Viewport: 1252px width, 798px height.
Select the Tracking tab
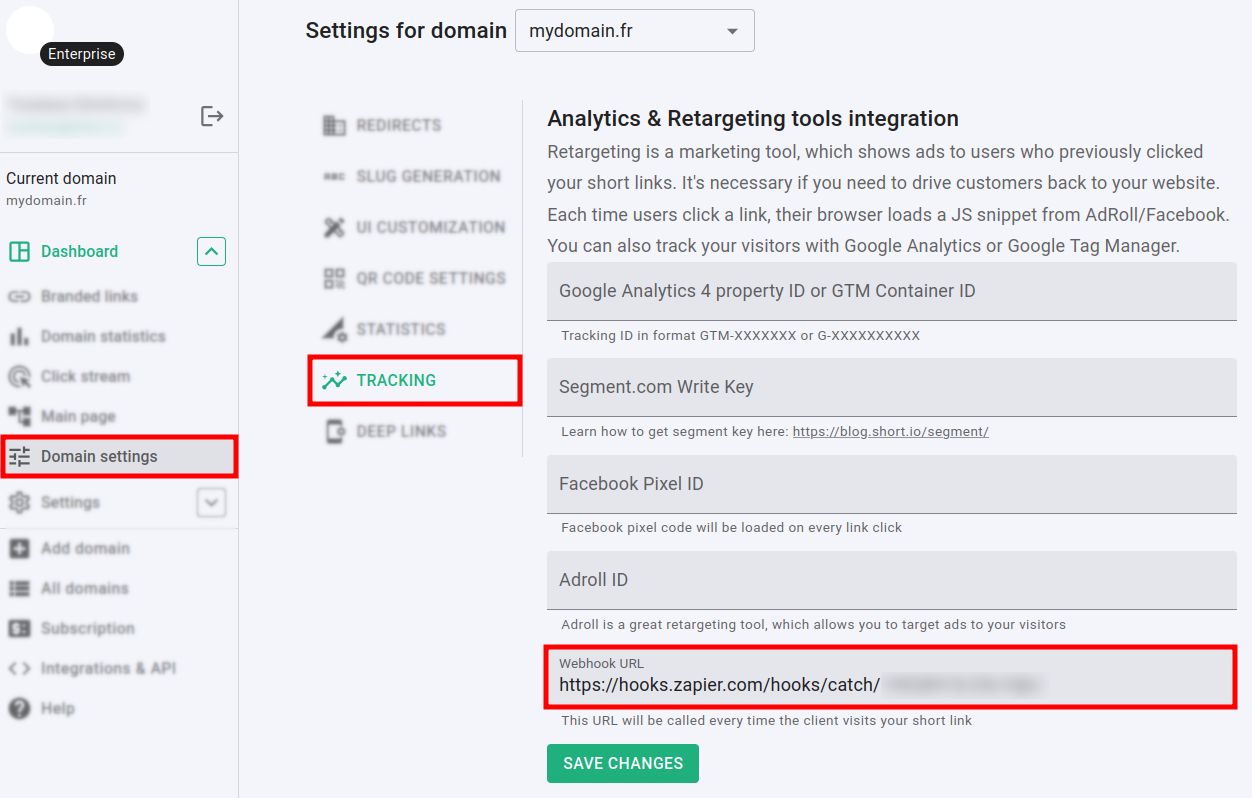[x=396, y=381]
